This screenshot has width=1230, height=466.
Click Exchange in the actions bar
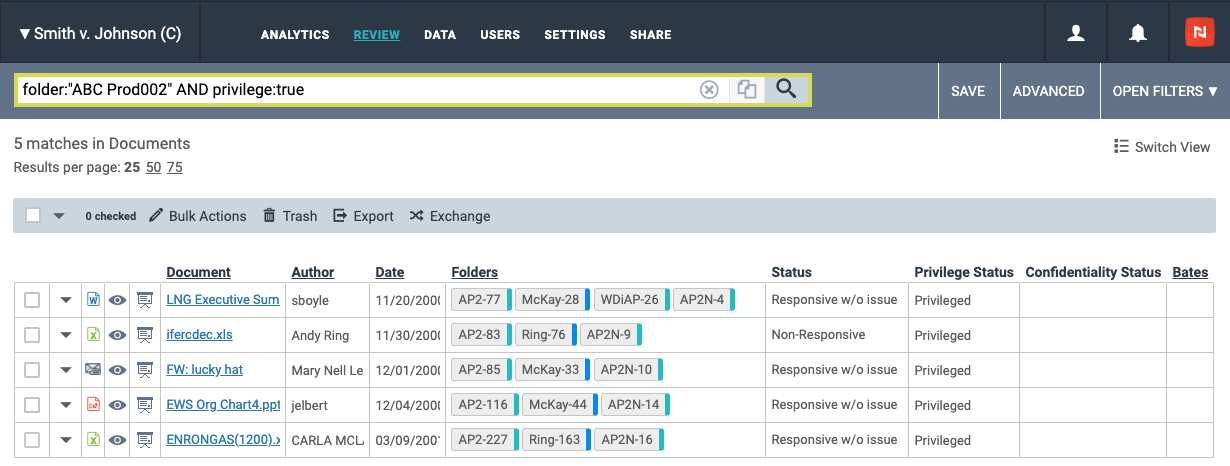click(450, 216)
